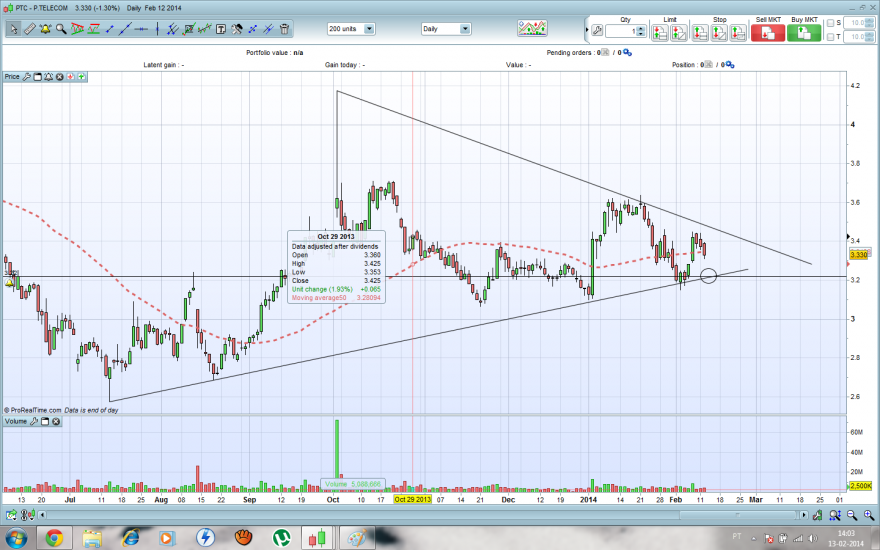Open the hammer and wrench object settings

coord(237,29)
